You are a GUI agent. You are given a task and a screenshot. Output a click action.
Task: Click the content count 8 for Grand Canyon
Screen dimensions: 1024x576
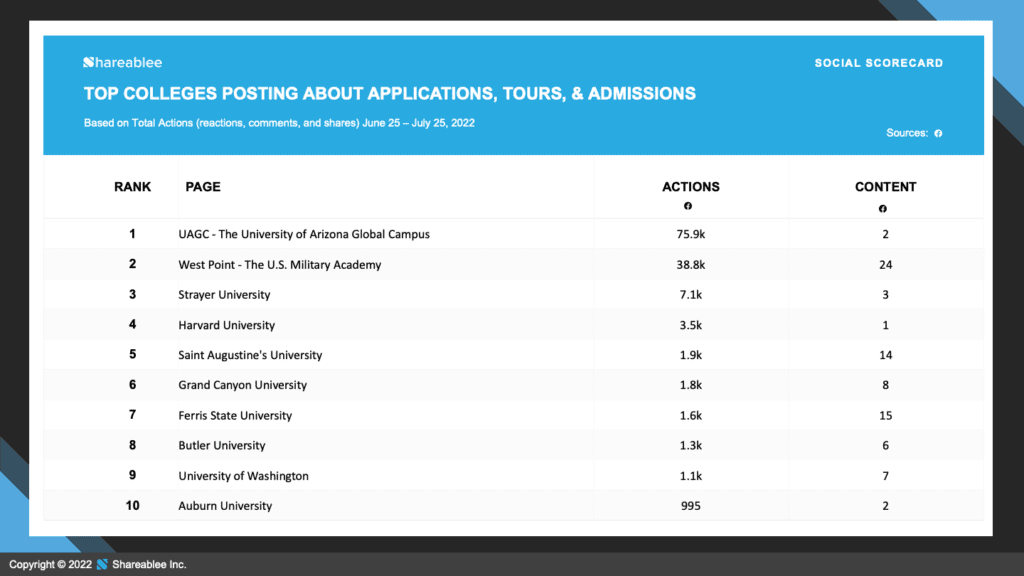tap(886, 385)
